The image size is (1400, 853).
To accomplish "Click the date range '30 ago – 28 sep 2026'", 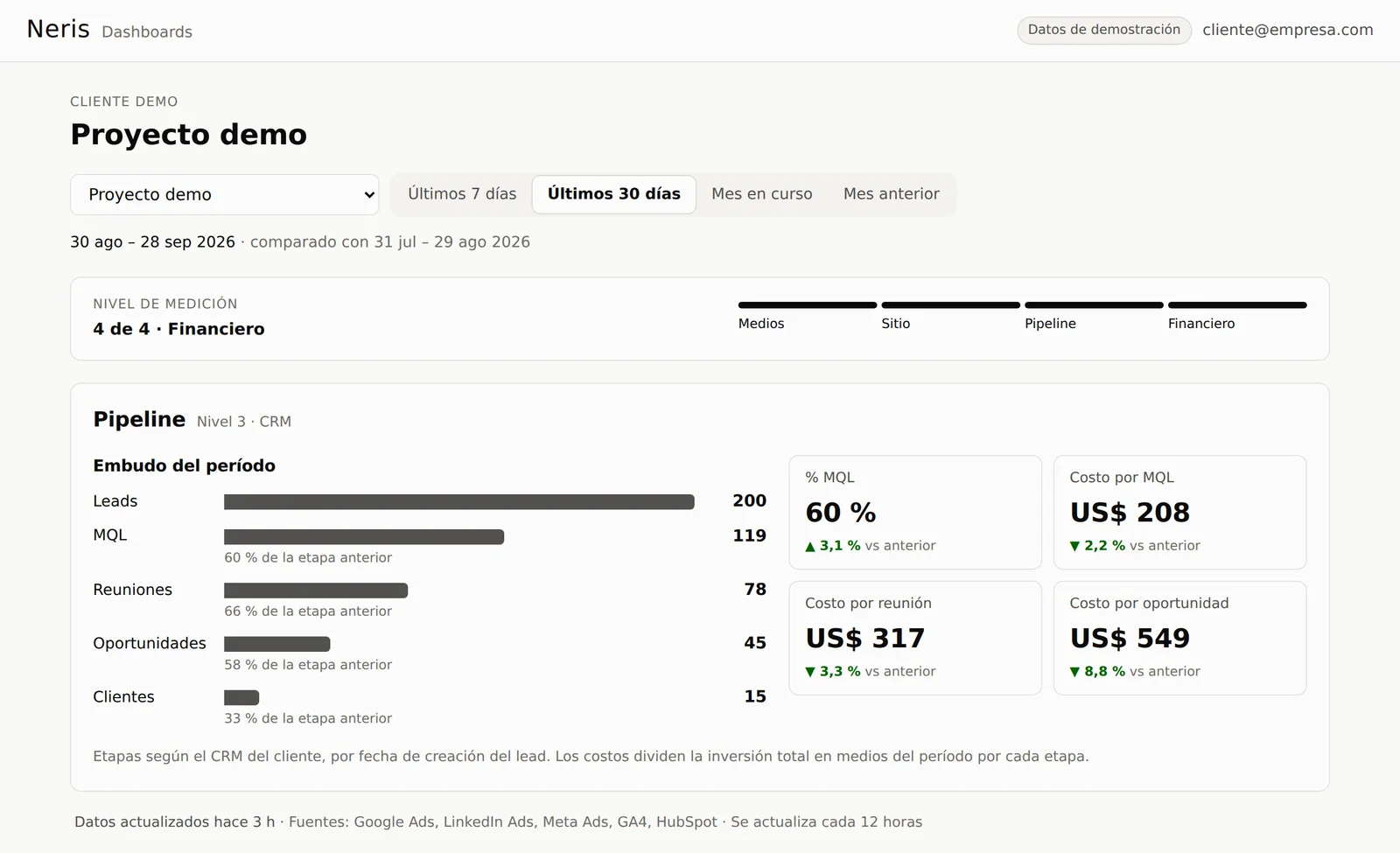I will tap(152, 242).
